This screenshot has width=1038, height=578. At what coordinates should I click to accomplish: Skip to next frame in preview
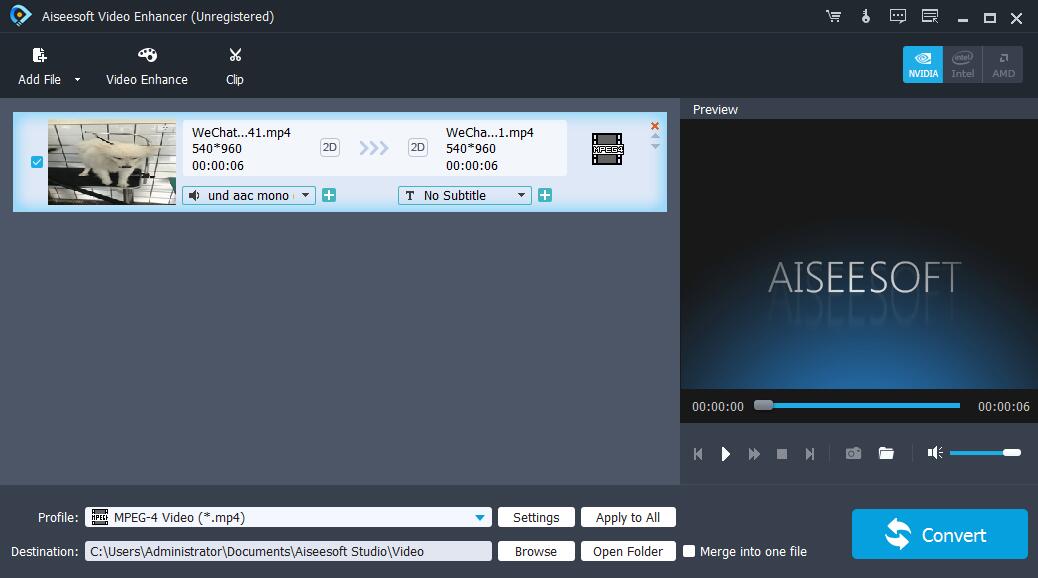tap(810, 454)
